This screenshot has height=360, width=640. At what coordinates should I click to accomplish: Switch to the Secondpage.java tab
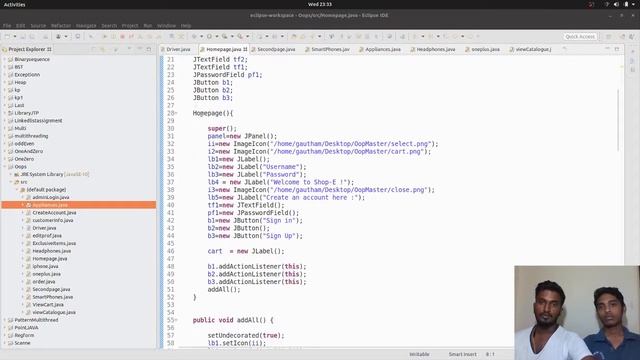pyautogui.click(x=276, y=49)
